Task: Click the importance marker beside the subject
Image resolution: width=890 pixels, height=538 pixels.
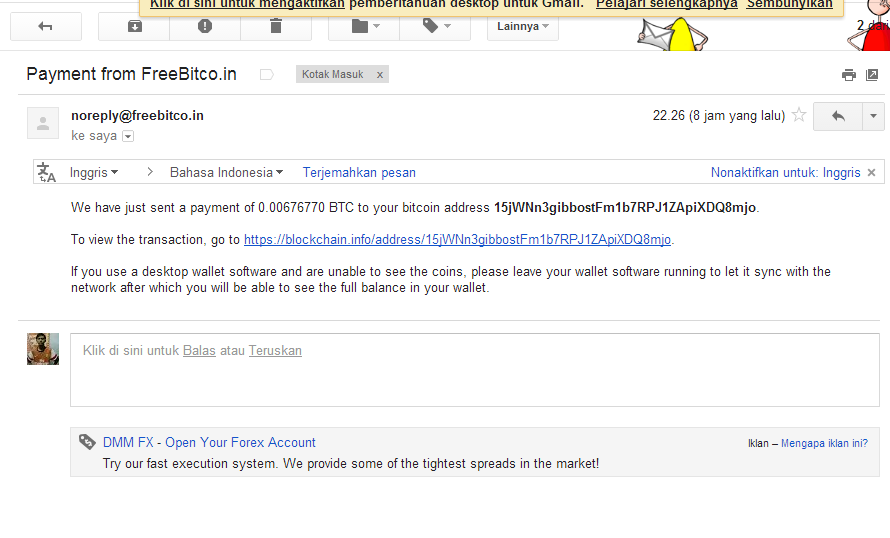Action: [267, 74]
